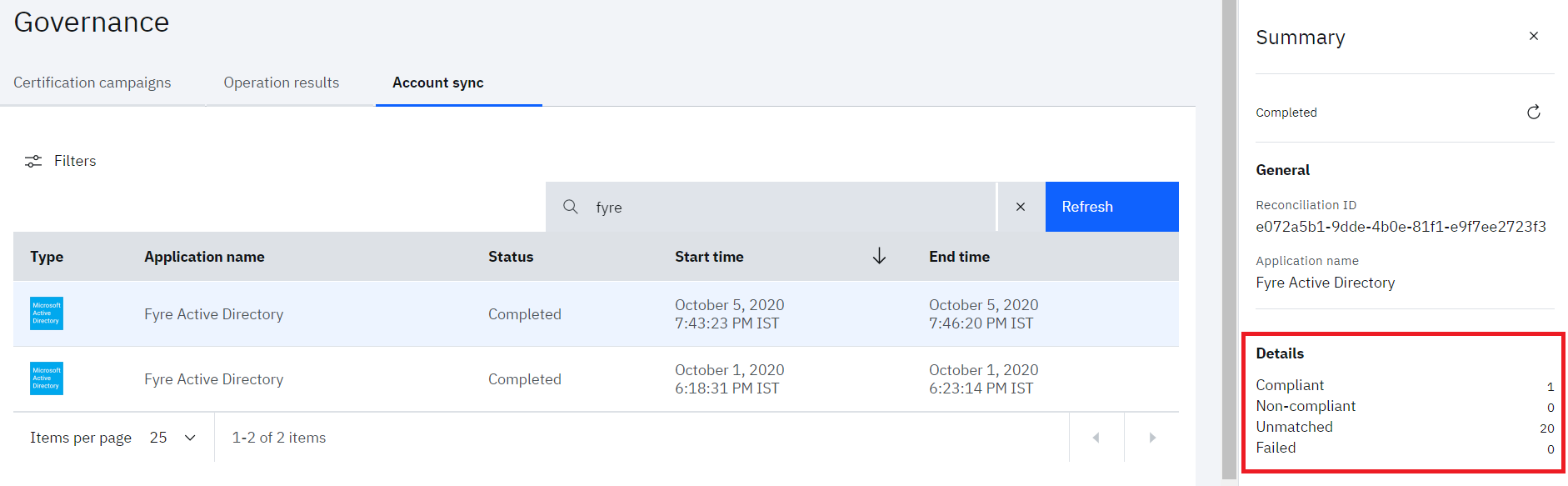1568x486 pixels.
Task: Refresh the summary status icon
Action: click(1534, 113)
